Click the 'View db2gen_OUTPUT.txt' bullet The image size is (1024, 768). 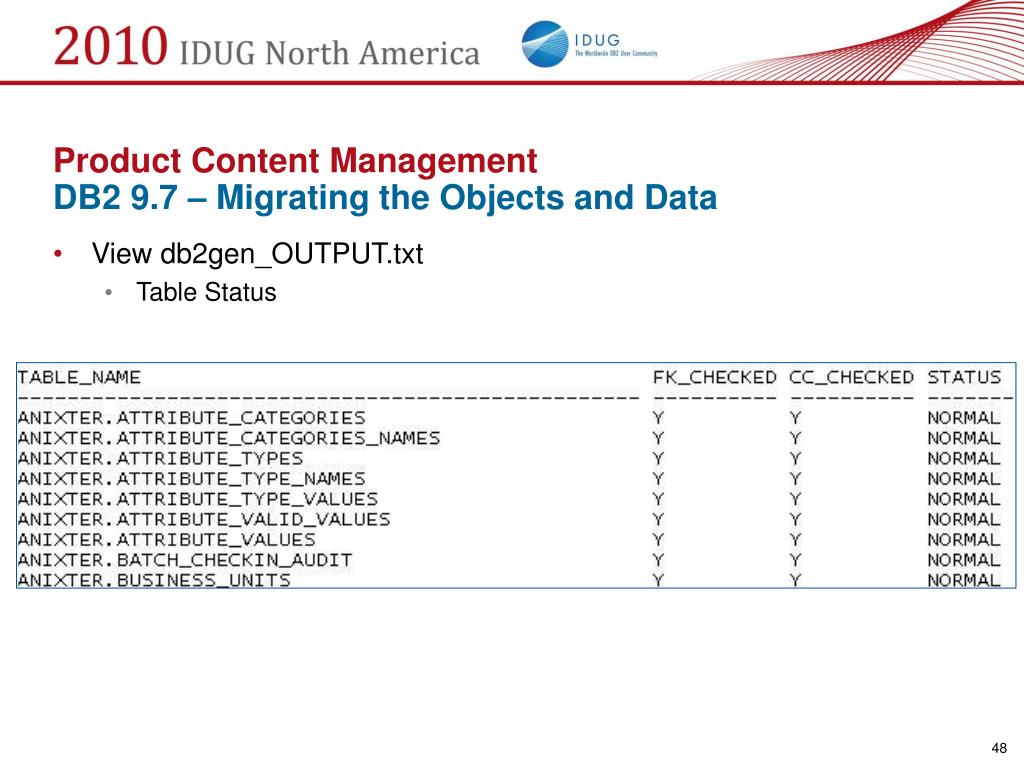click(x=257, y=253)
